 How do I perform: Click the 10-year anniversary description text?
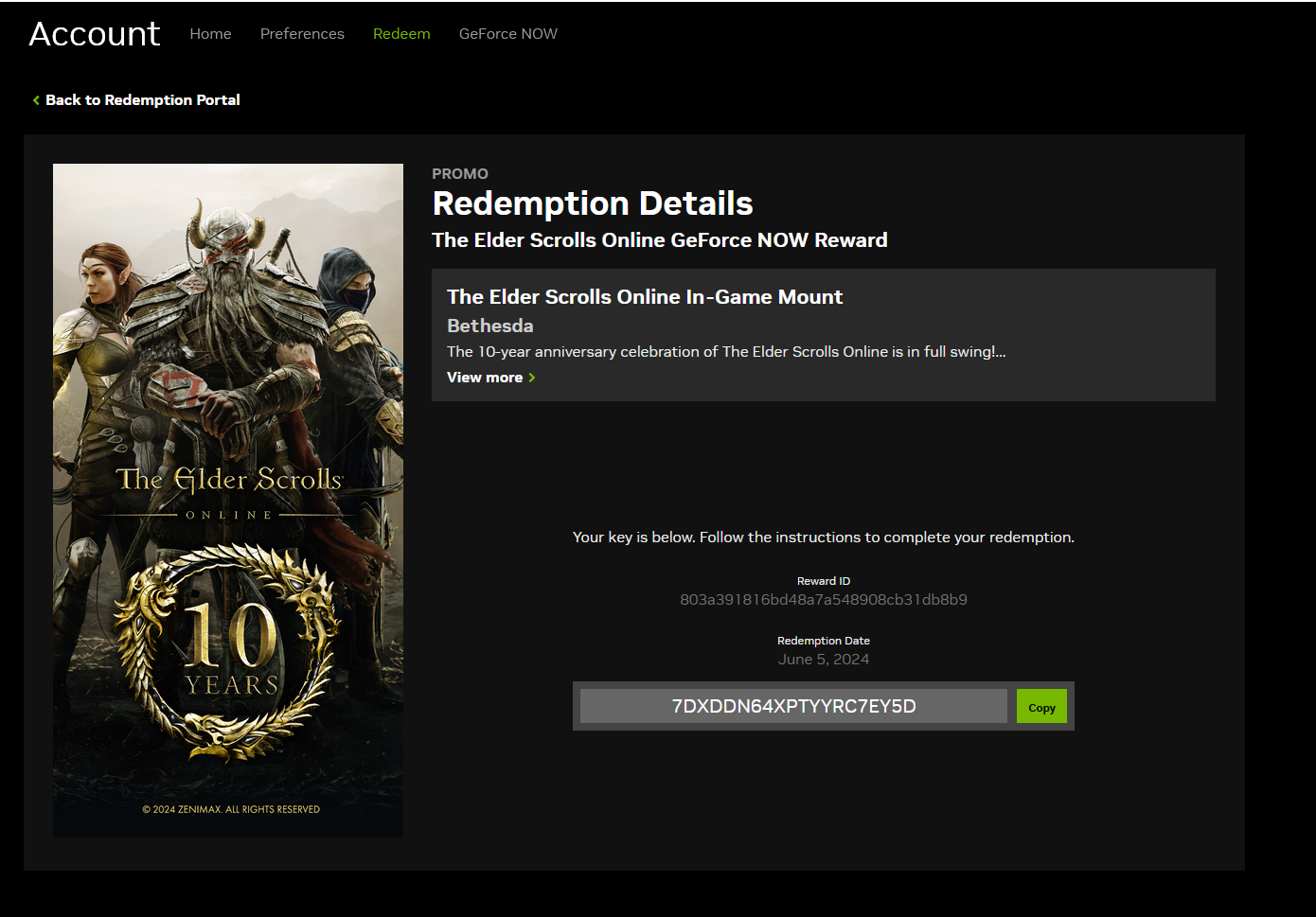coord(726,352)
